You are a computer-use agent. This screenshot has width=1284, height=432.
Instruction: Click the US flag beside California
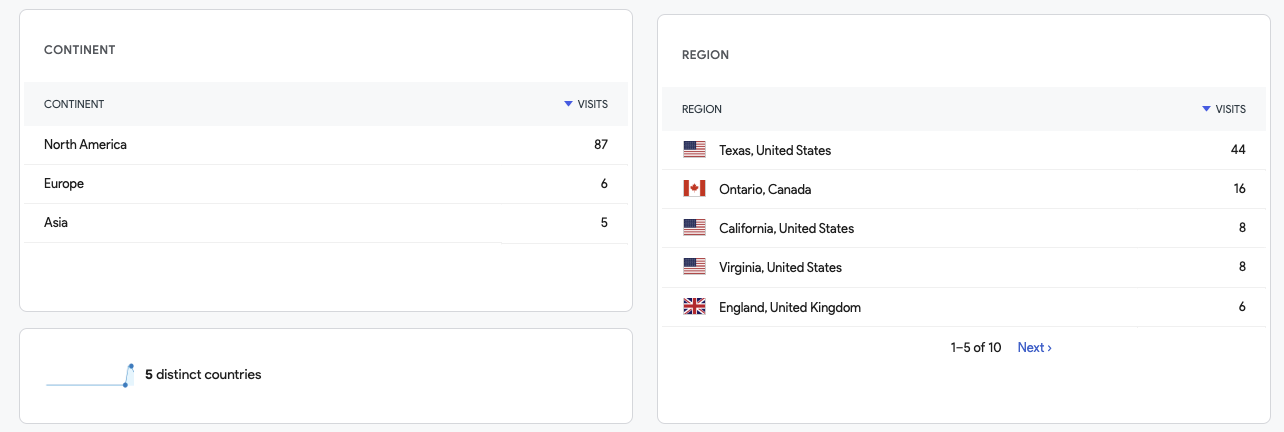(694, 228)
